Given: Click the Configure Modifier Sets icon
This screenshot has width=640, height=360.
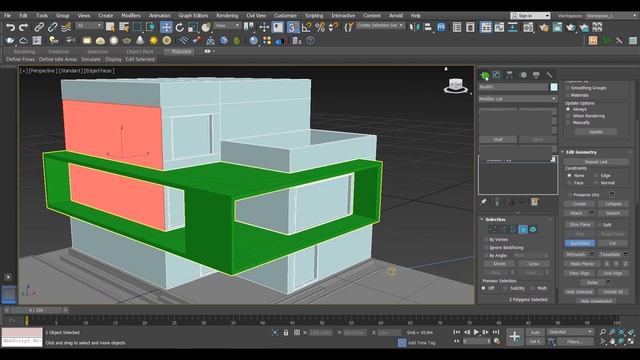Looking at the screenshot, I should pyautogui.click(x=535, y=202).
